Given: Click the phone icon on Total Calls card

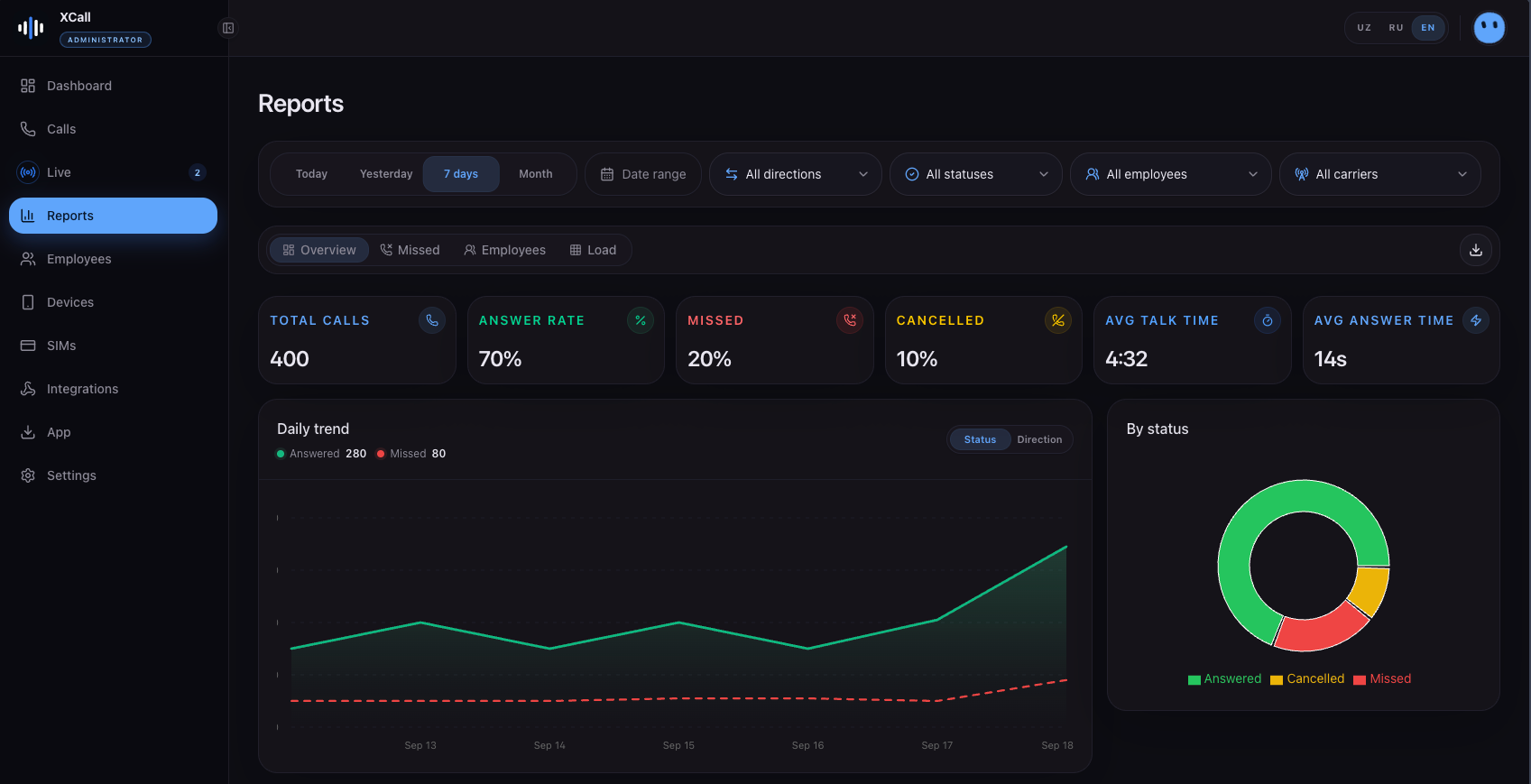Looking at the screenshot, I should [x=432, y=320].
